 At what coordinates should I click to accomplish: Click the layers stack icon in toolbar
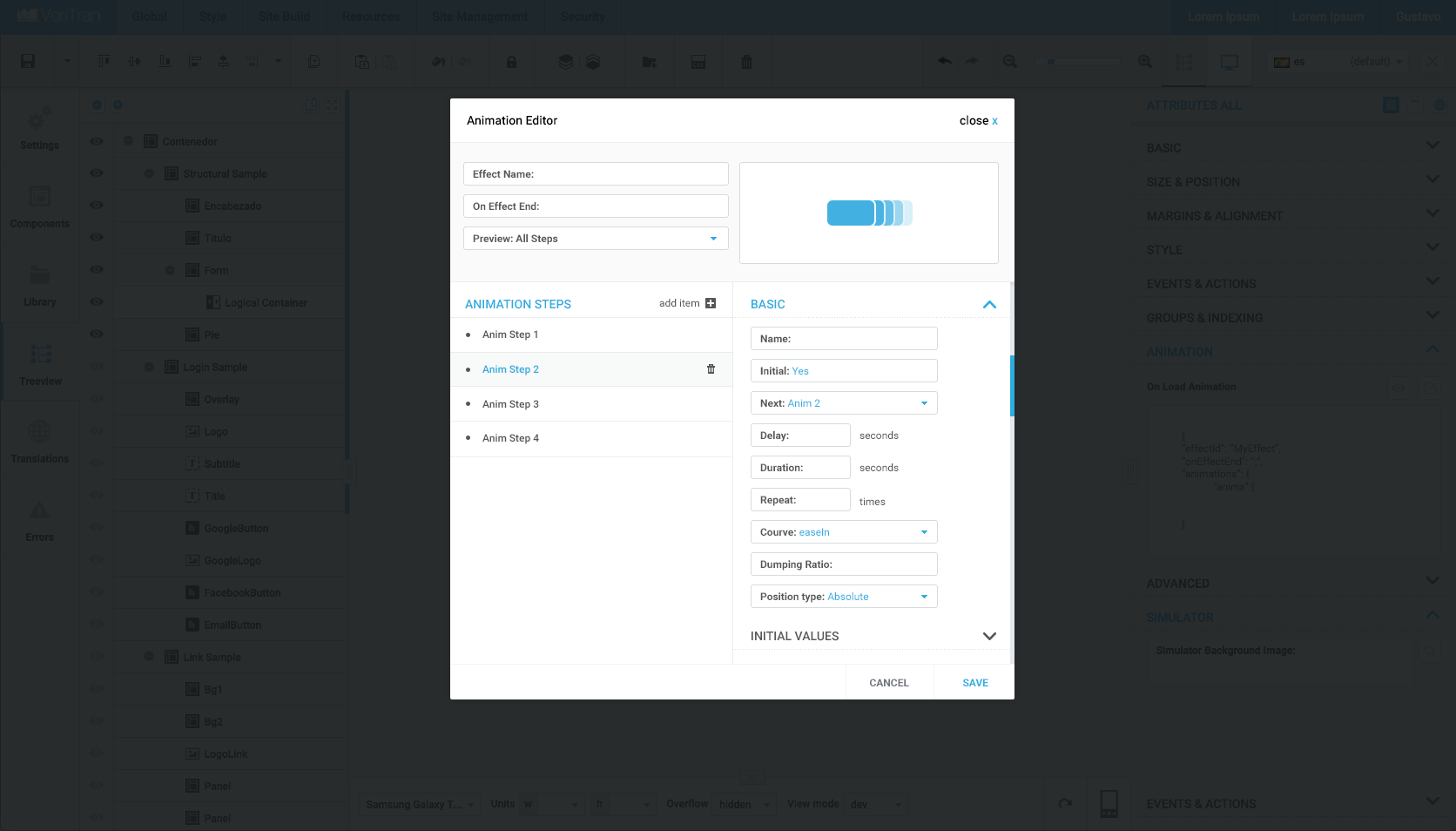566,62
